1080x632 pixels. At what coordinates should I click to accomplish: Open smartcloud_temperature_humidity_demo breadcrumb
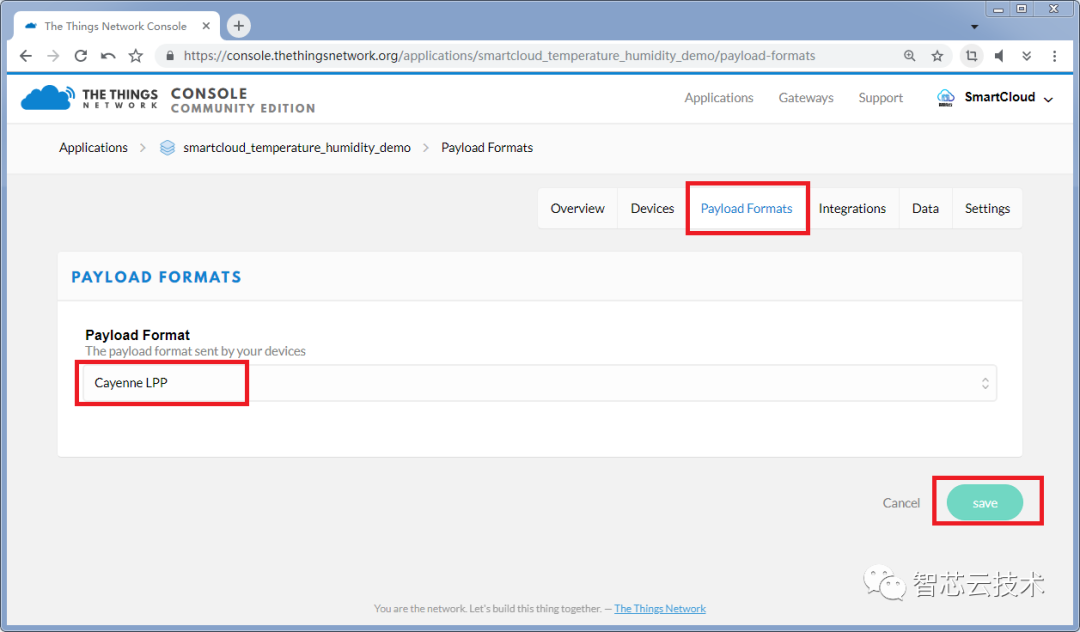[x=297, y=147]
